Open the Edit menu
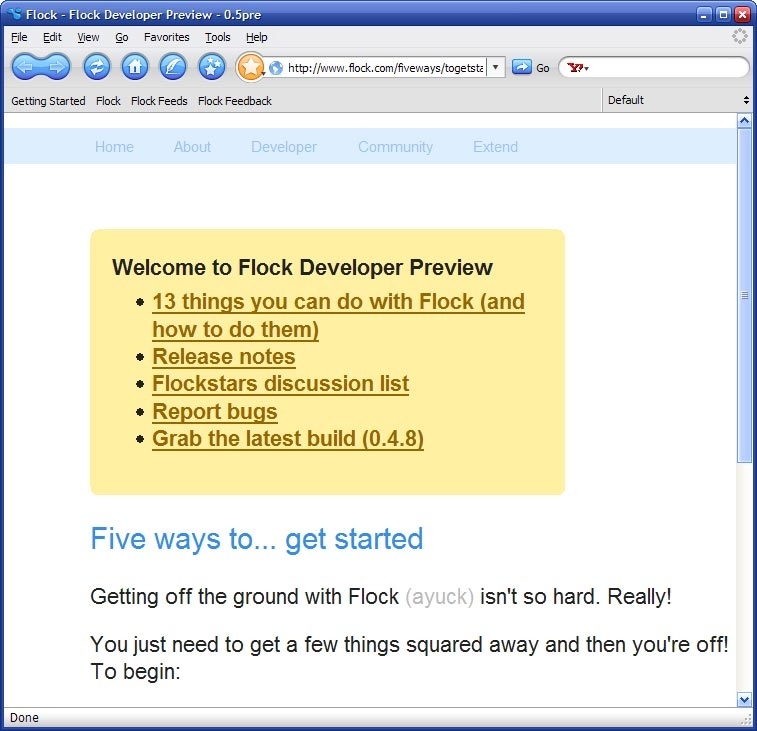This screenshot has height=731, width=757. (x=52, y=37)
